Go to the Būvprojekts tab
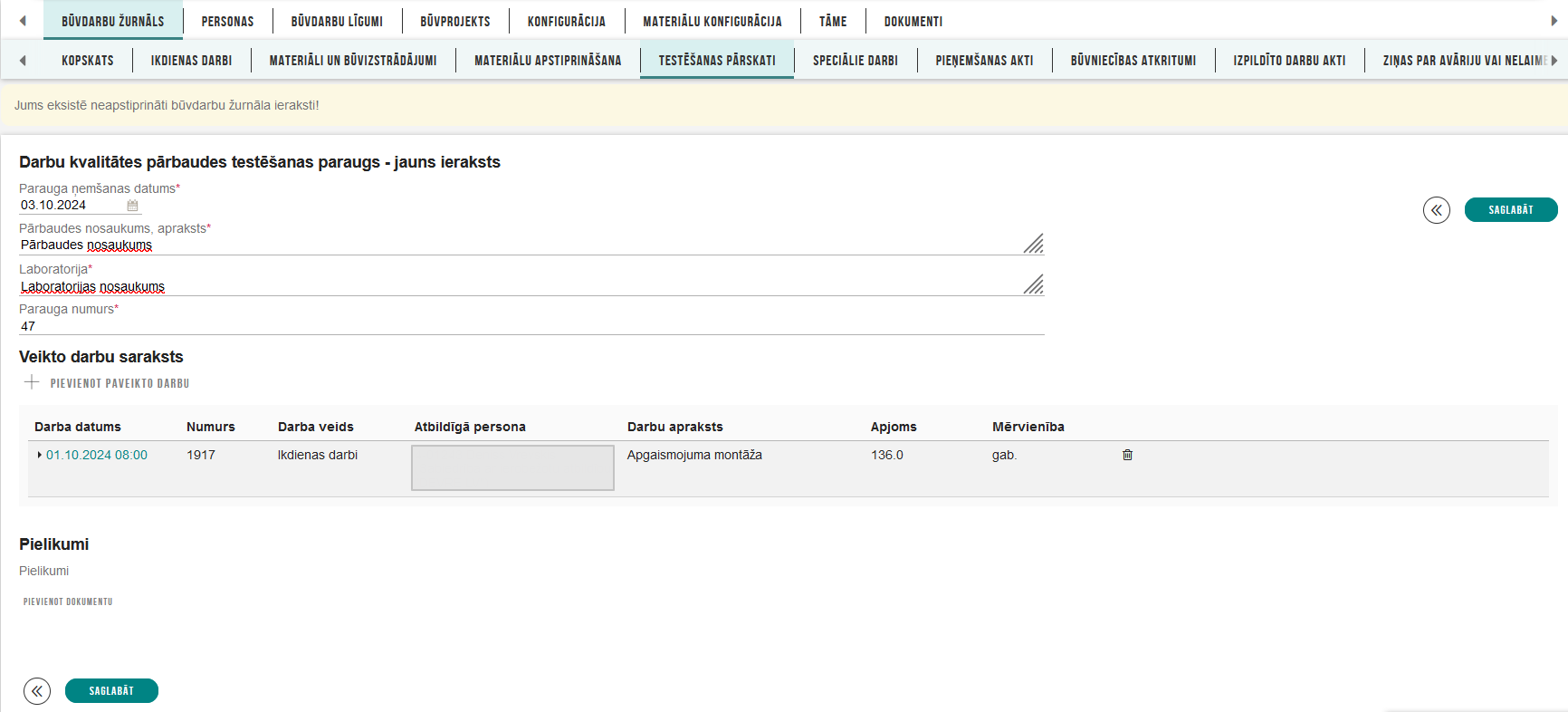Viewport: 1568px width, 712px height. (455, 21)
